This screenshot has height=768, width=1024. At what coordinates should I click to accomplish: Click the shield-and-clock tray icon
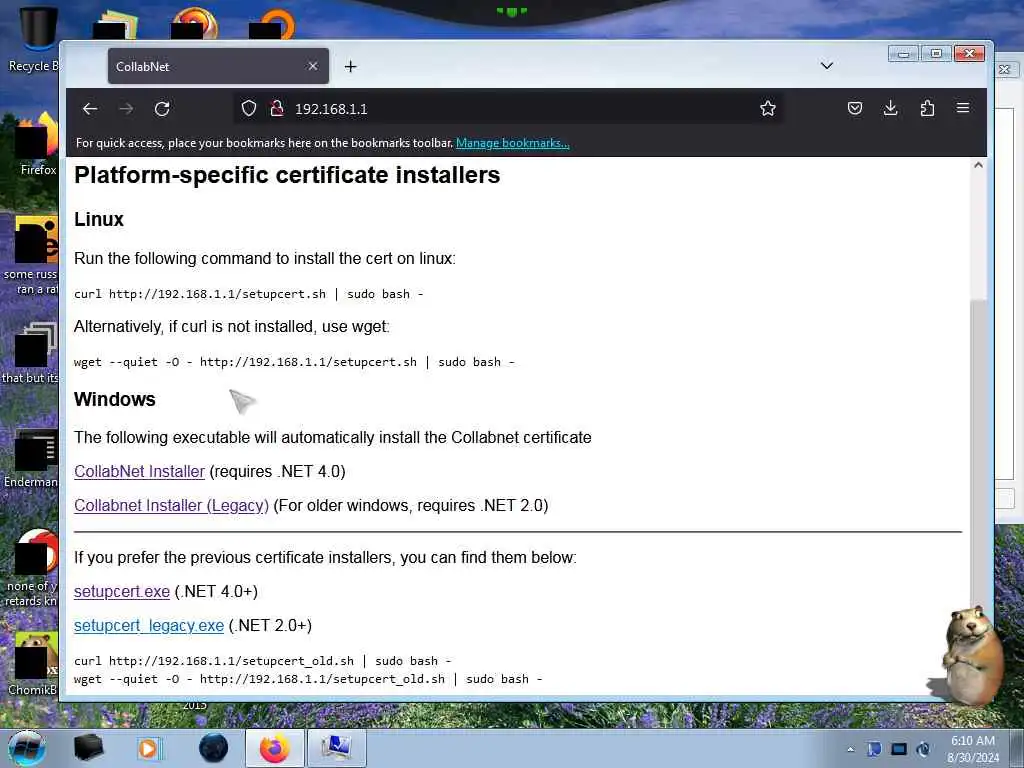tap(923, 749)
